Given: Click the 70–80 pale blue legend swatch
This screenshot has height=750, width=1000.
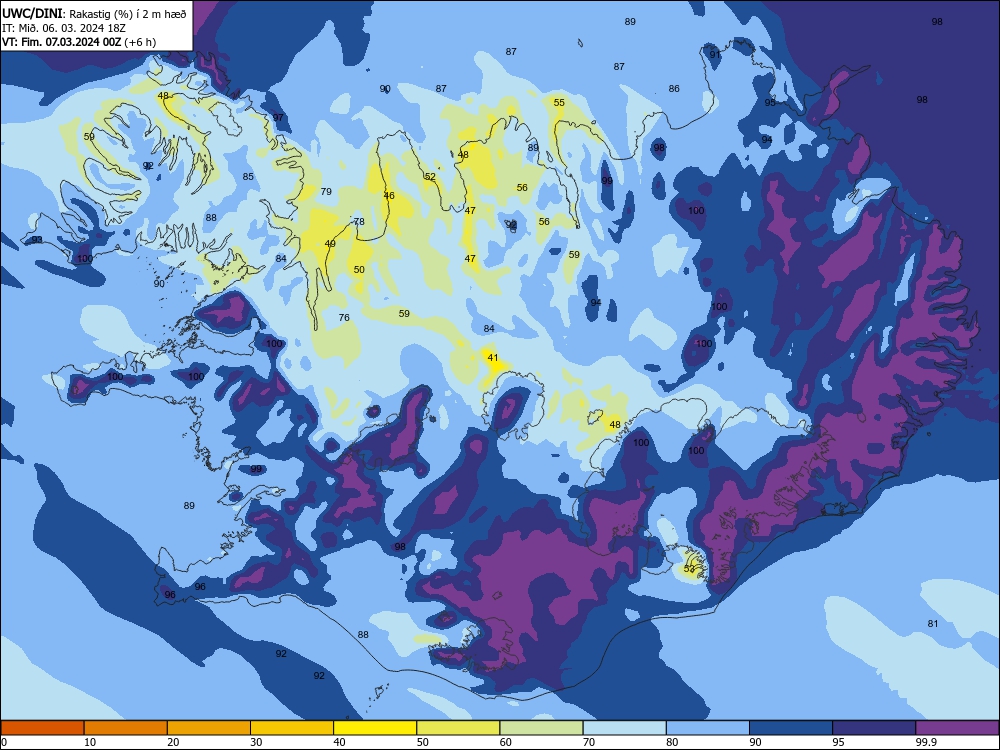Looking at the screenshot, I should click(624, 728).
